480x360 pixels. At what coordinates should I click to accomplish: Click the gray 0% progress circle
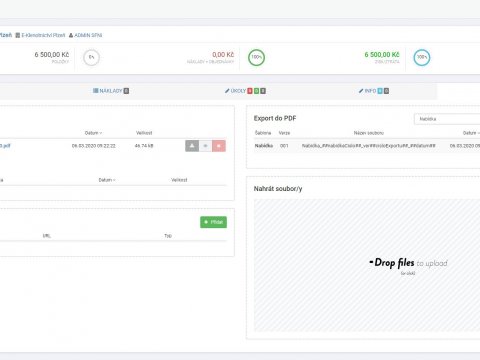click(91, 57)
